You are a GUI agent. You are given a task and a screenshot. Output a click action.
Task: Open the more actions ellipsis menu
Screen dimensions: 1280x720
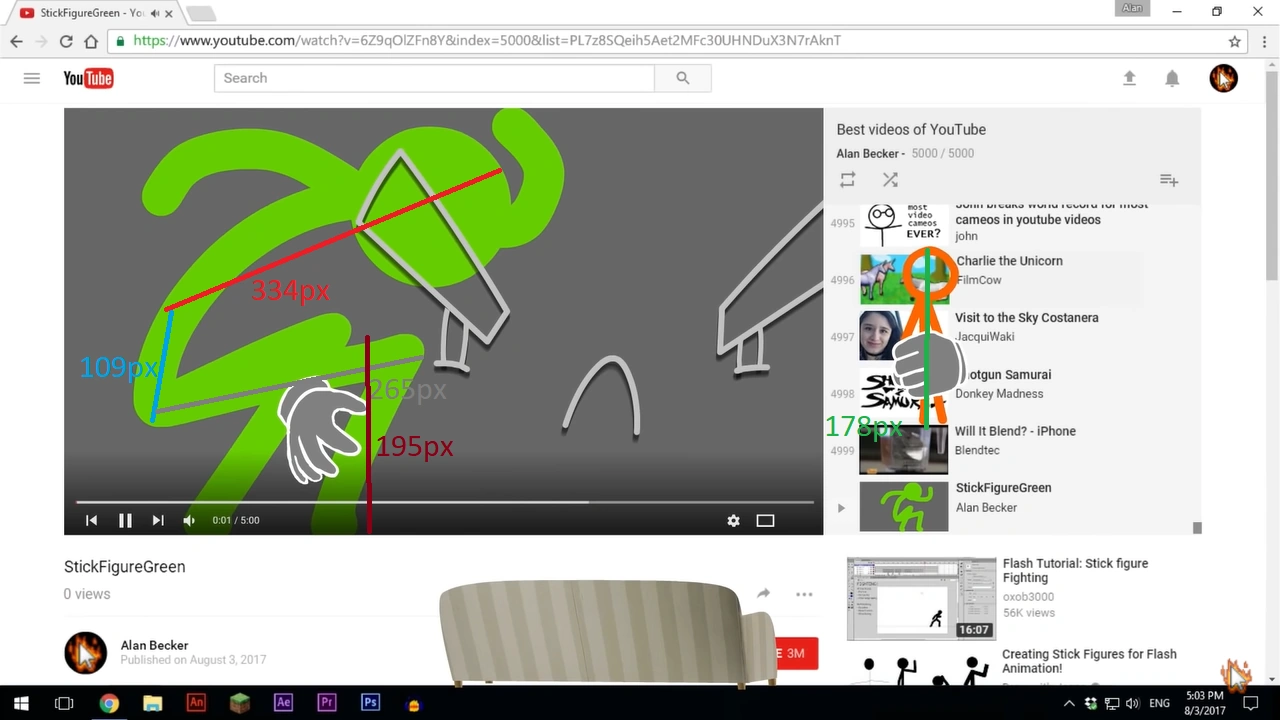(804, 594)
